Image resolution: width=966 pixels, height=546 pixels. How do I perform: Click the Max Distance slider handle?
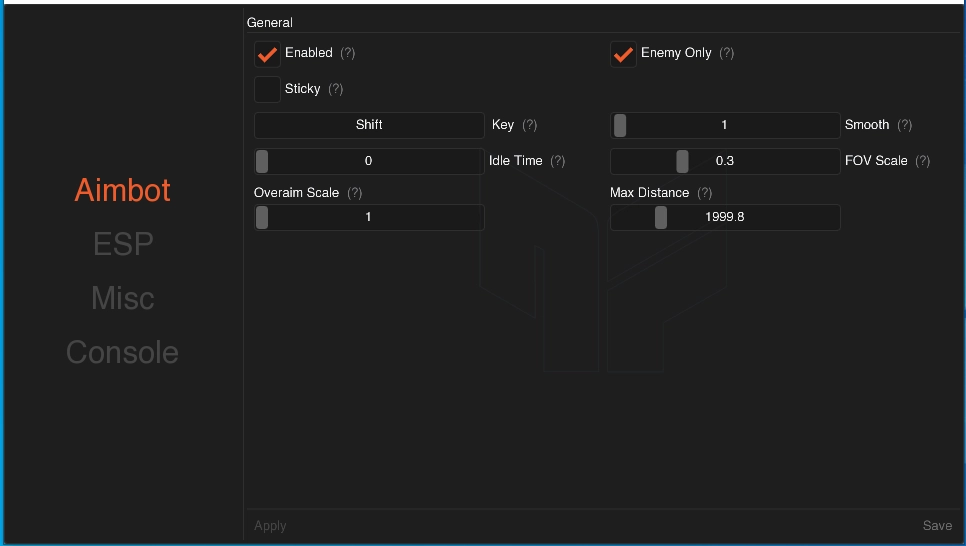coord(660,217)
